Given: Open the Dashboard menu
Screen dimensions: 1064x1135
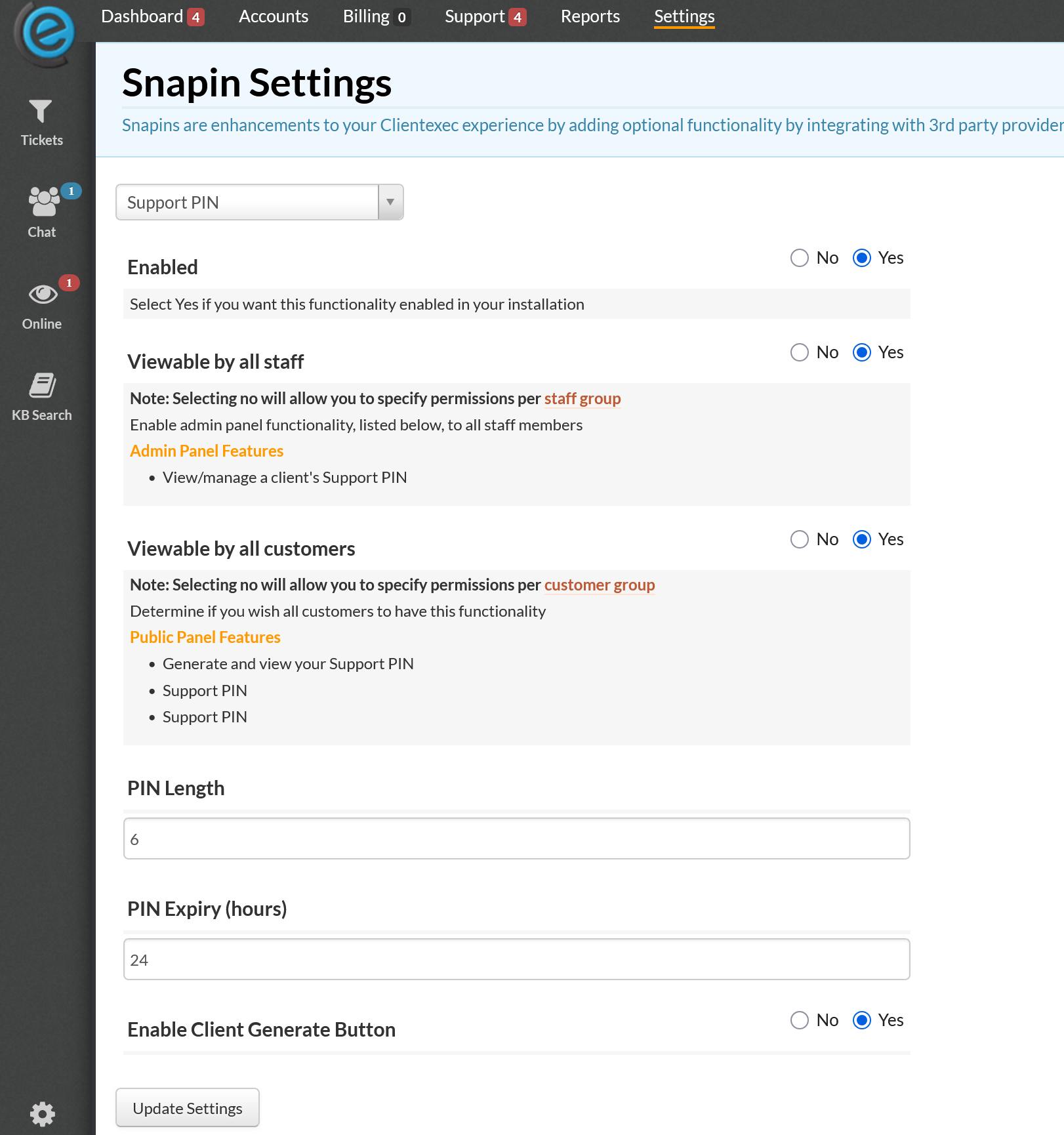Looking at the screenshot, I should [142, 16].
